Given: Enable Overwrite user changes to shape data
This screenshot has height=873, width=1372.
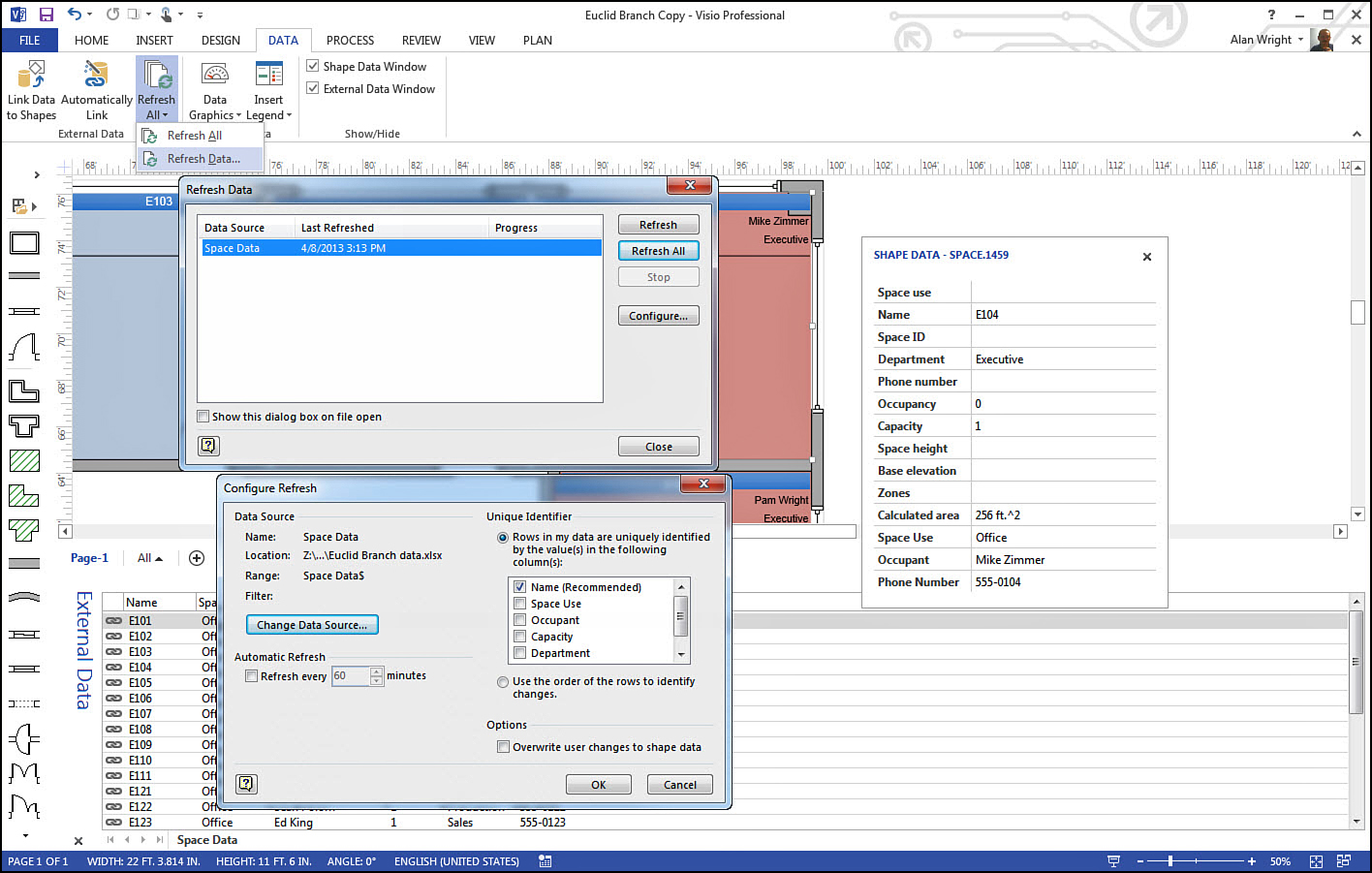Looking at the screenshot, I should 504,747.
